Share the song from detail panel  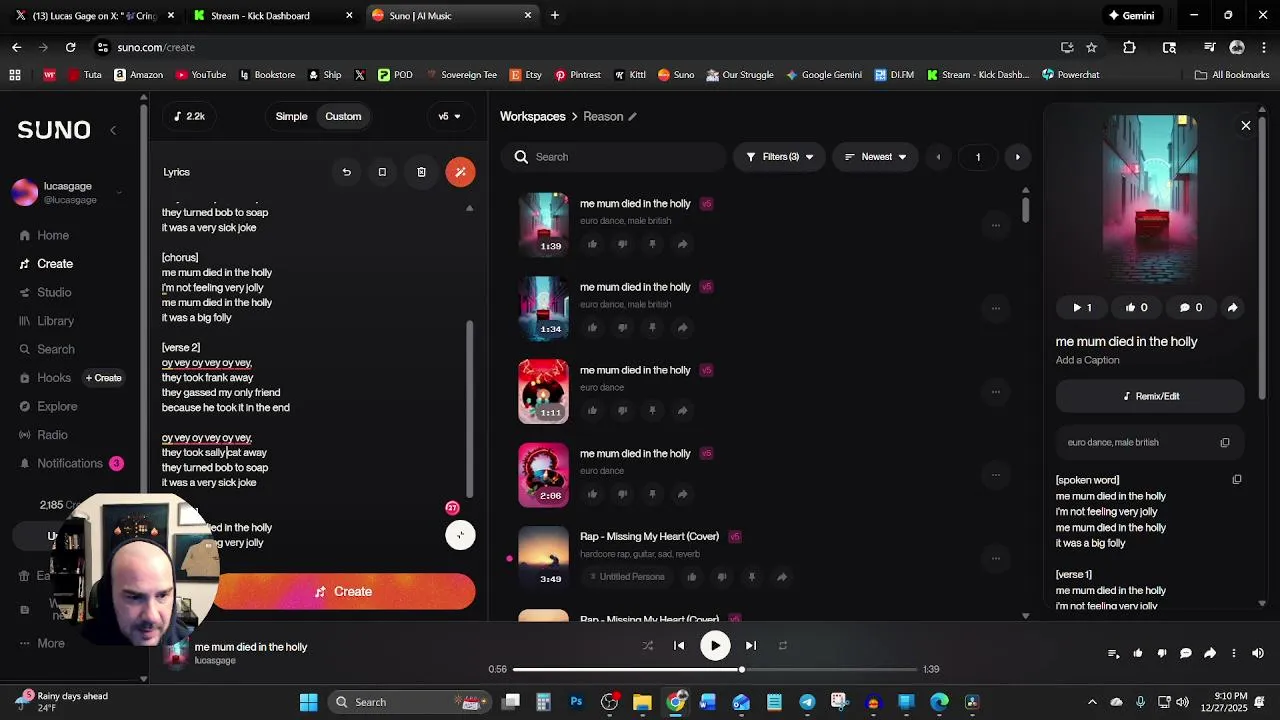click(1232, 308)
